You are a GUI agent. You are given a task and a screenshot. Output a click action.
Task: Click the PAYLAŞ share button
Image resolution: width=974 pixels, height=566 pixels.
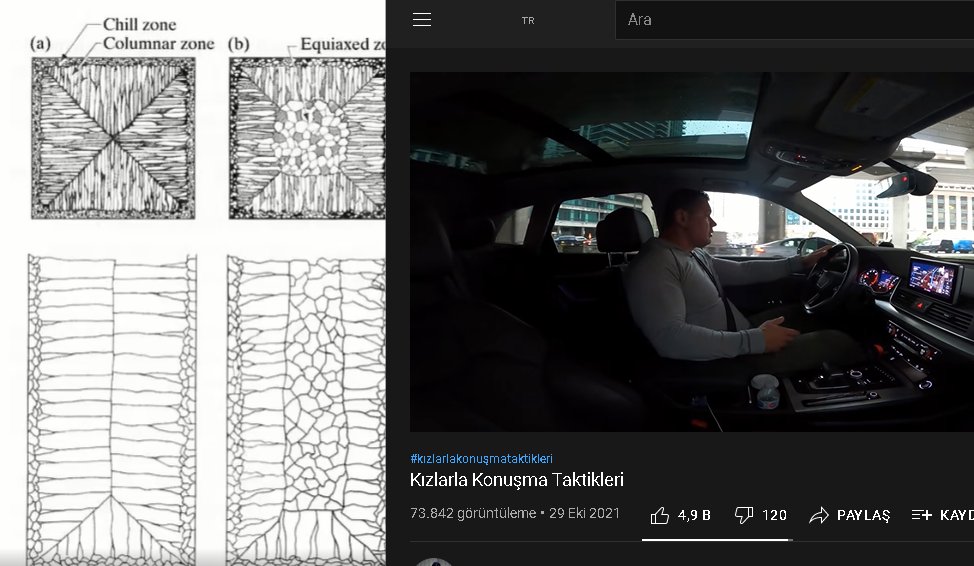(850, 515)
